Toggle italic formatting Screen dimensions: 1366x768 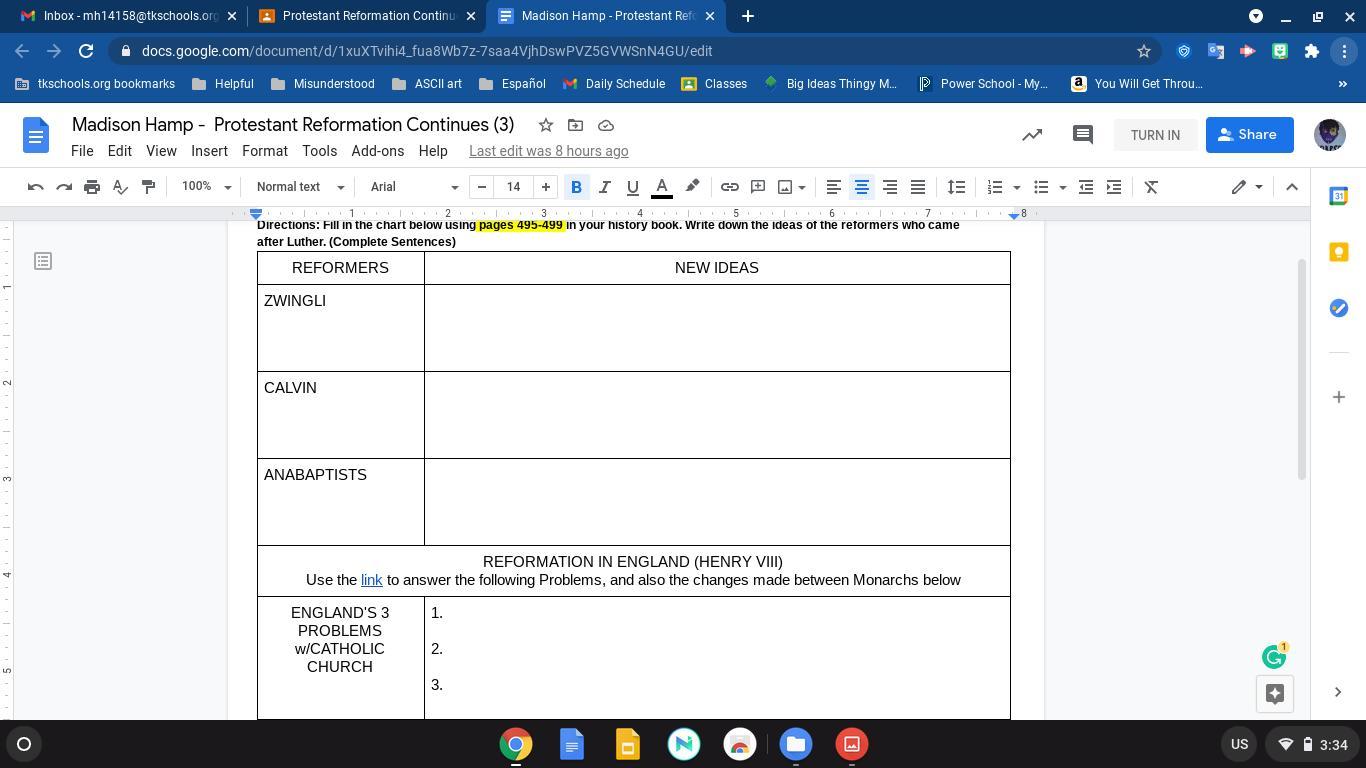coord(604,187)
